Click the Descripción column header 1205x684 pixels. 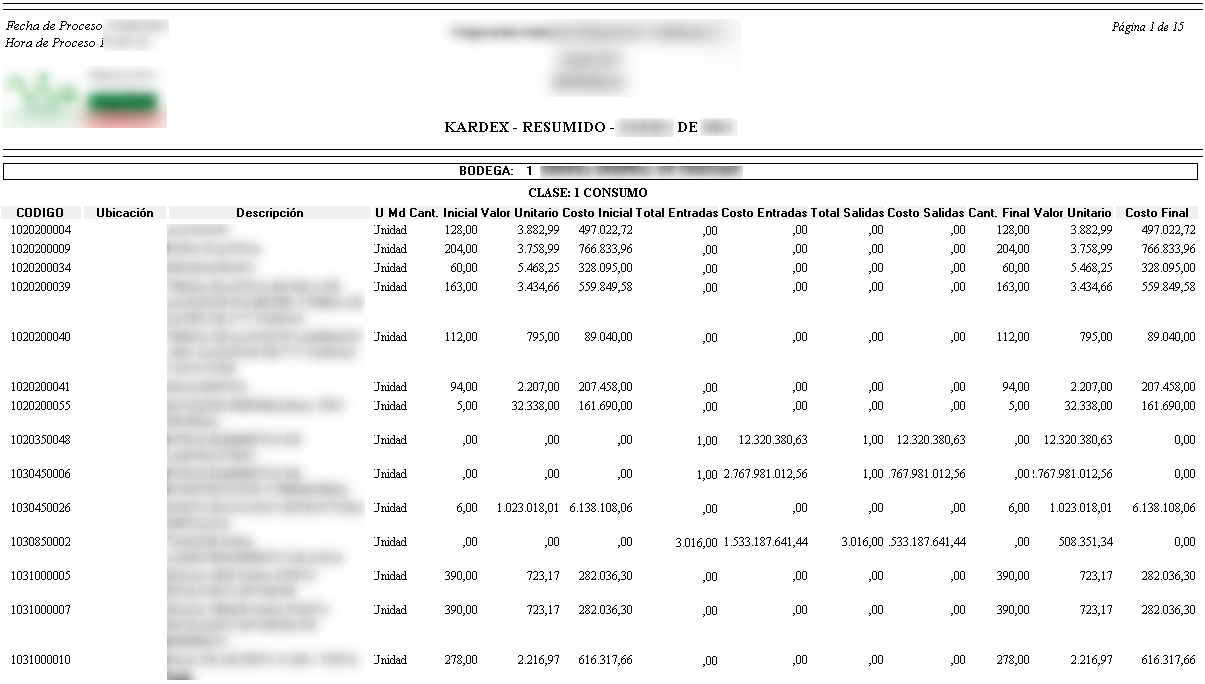coord(269,213)
